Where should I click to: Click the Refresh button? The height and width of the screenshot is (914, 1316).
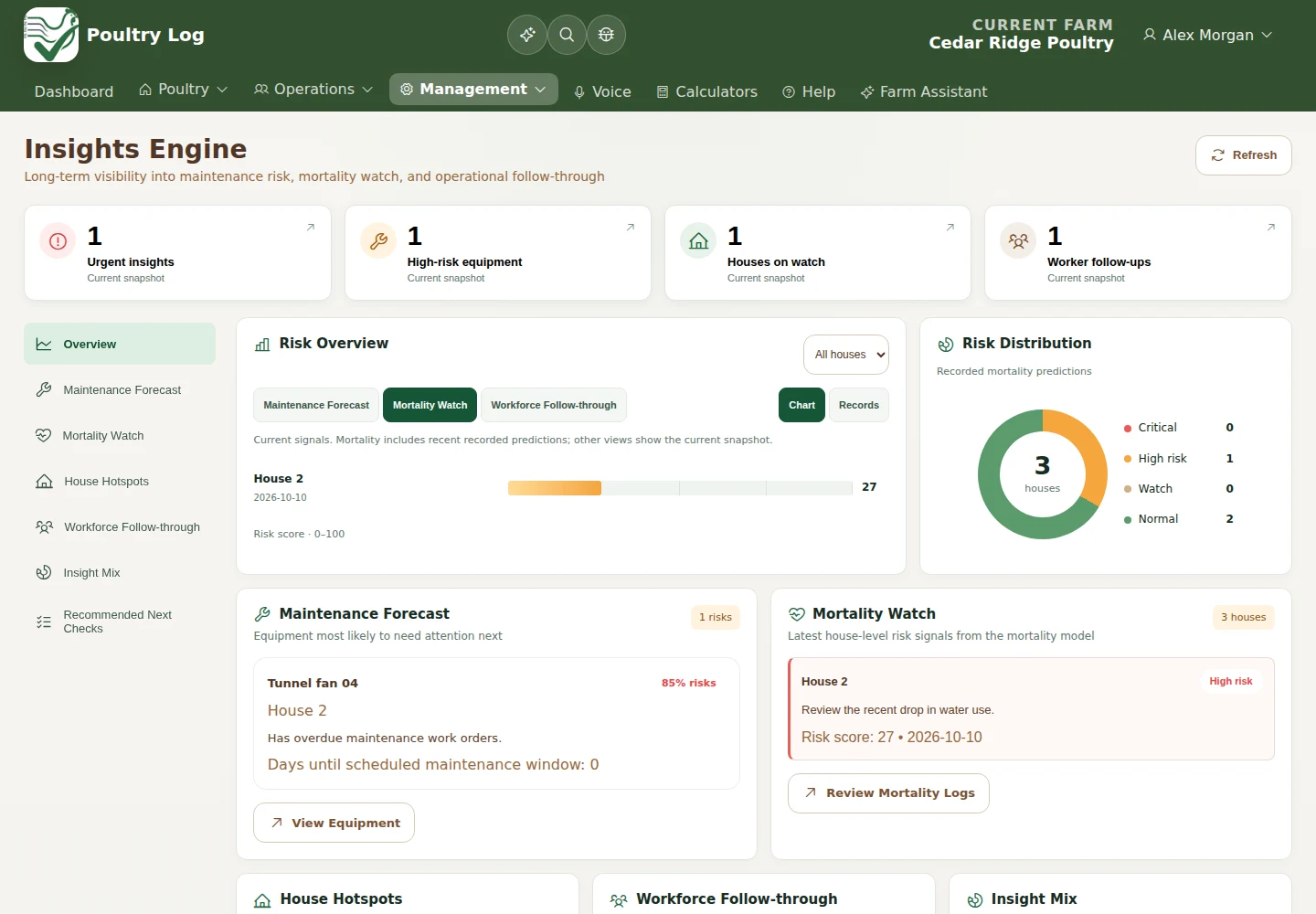coord(1243,155)
